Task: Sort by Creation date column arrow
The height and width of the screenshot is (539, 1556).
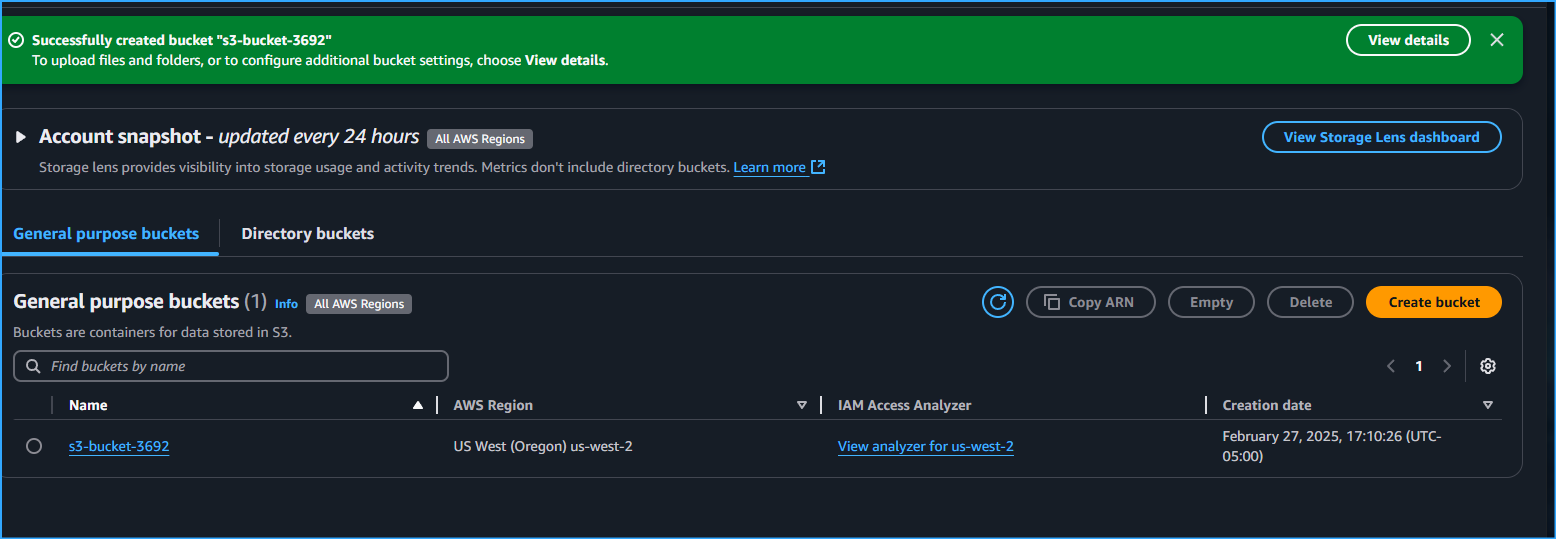Action: (x=1487, y=405)
